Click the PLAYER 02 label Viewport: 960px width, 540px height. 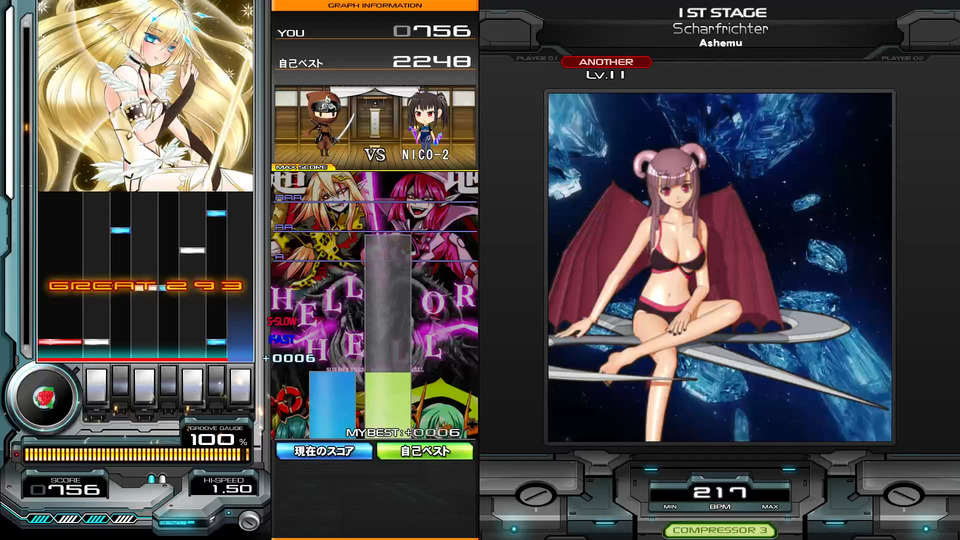(x=902, y=59)
